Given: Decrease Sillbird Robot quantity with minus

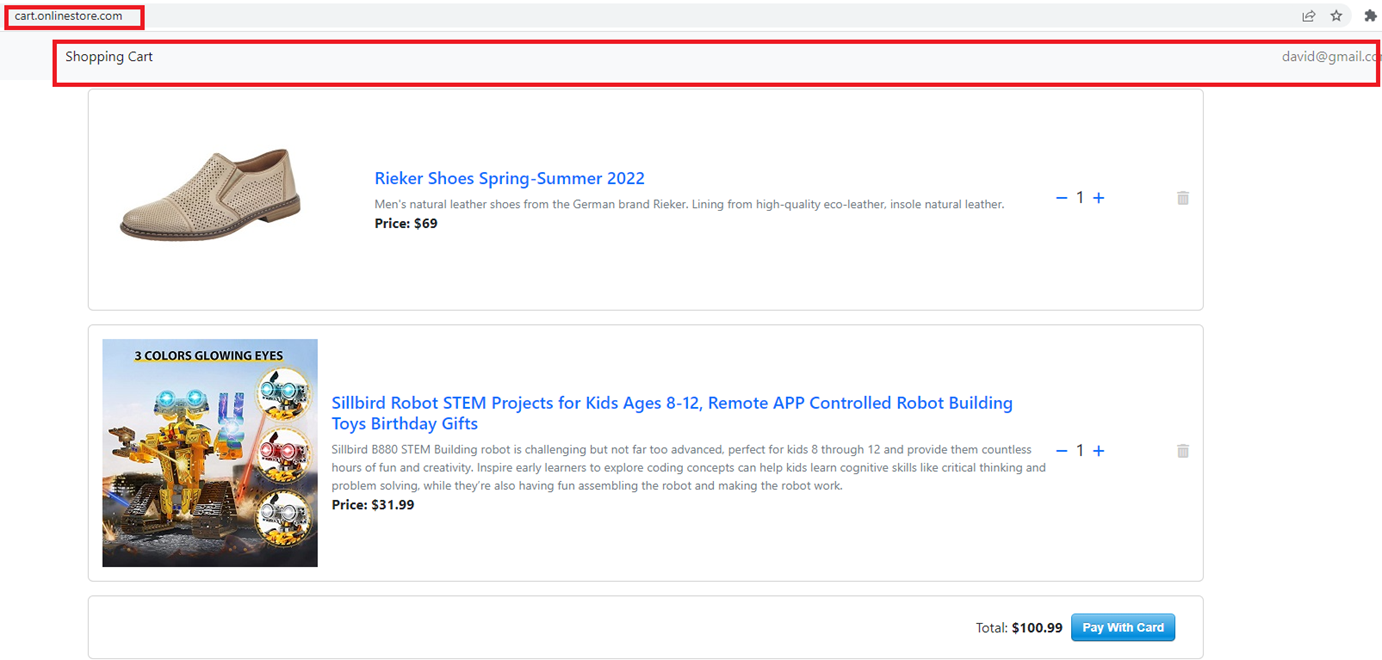Looking at the screenshot, I should point(1062,451).
